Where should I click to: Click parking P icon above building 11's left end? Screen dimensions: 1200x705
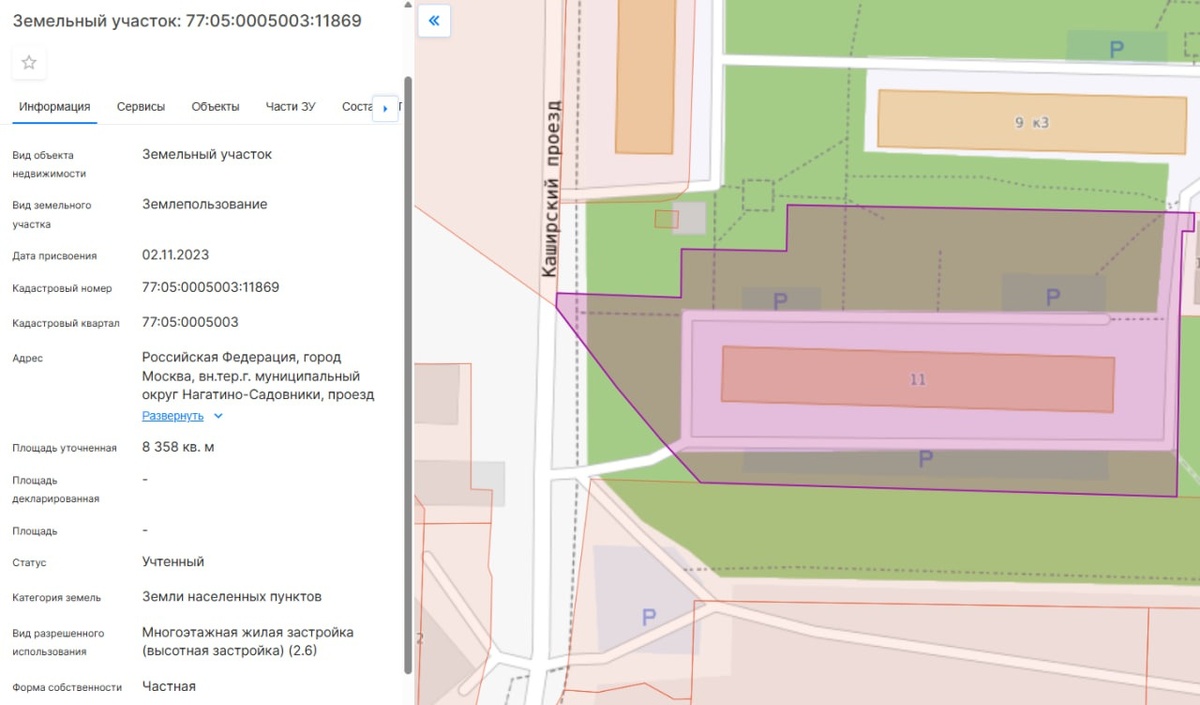781,300
